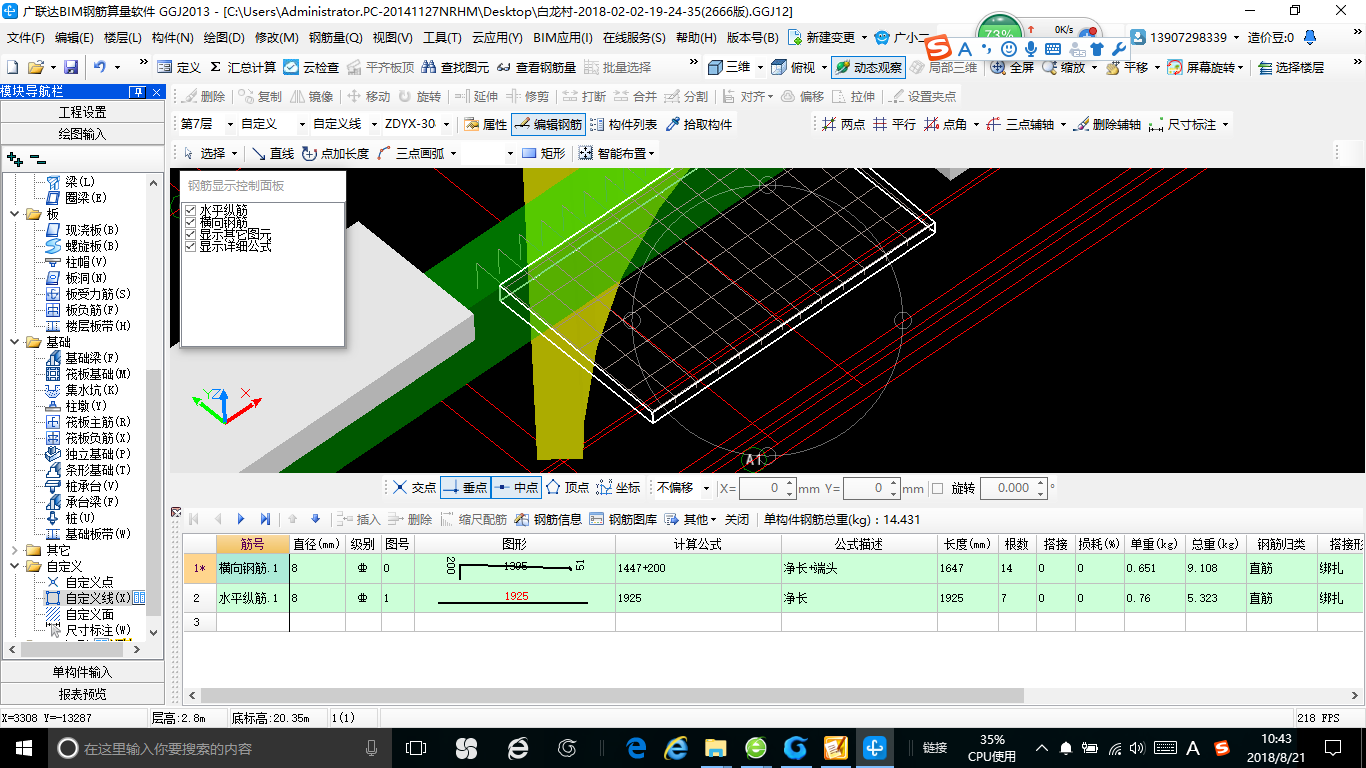Select the 俯视 top view
1366x768 pixels.
coord(794,67)
